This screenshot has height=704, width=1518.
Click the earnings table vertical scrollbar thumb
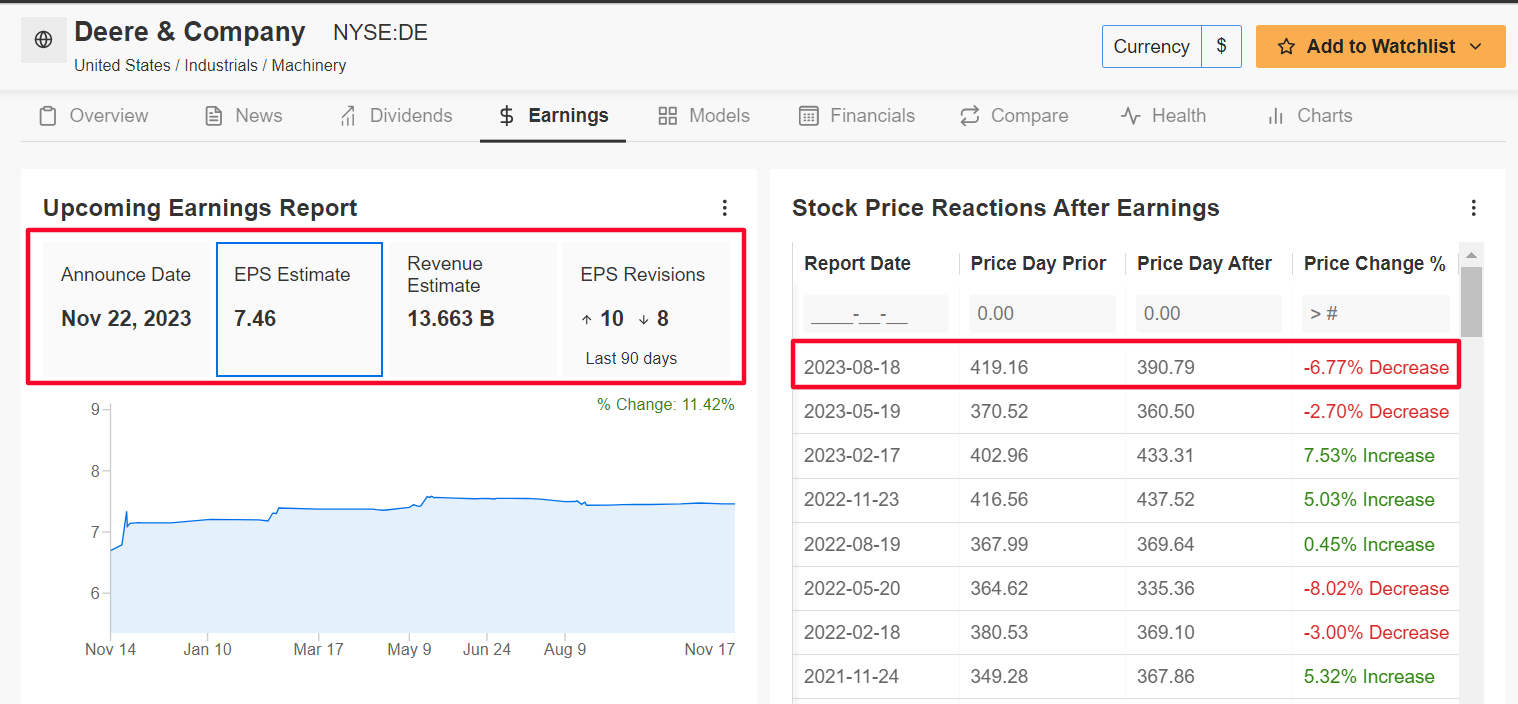1471,300
